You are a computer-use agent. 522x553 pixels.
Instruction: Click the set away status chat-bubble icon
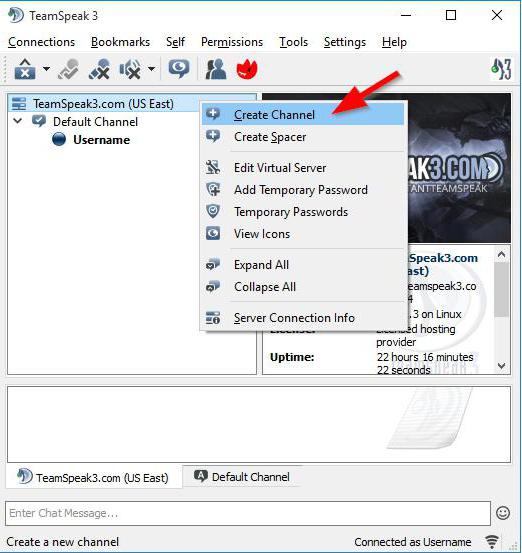click(179, 69)
